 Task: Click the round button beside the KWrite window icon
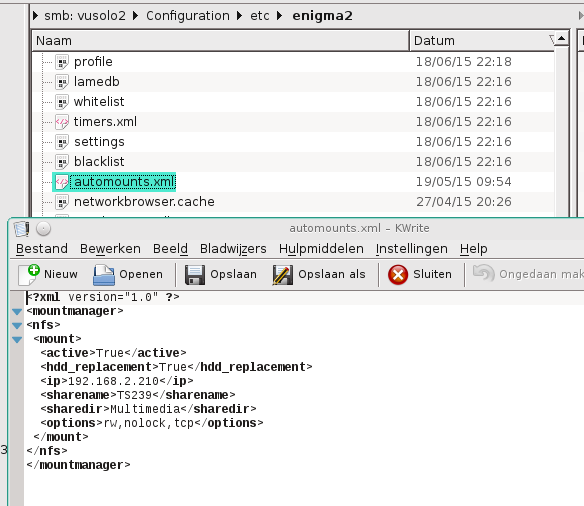coord(44,229)
